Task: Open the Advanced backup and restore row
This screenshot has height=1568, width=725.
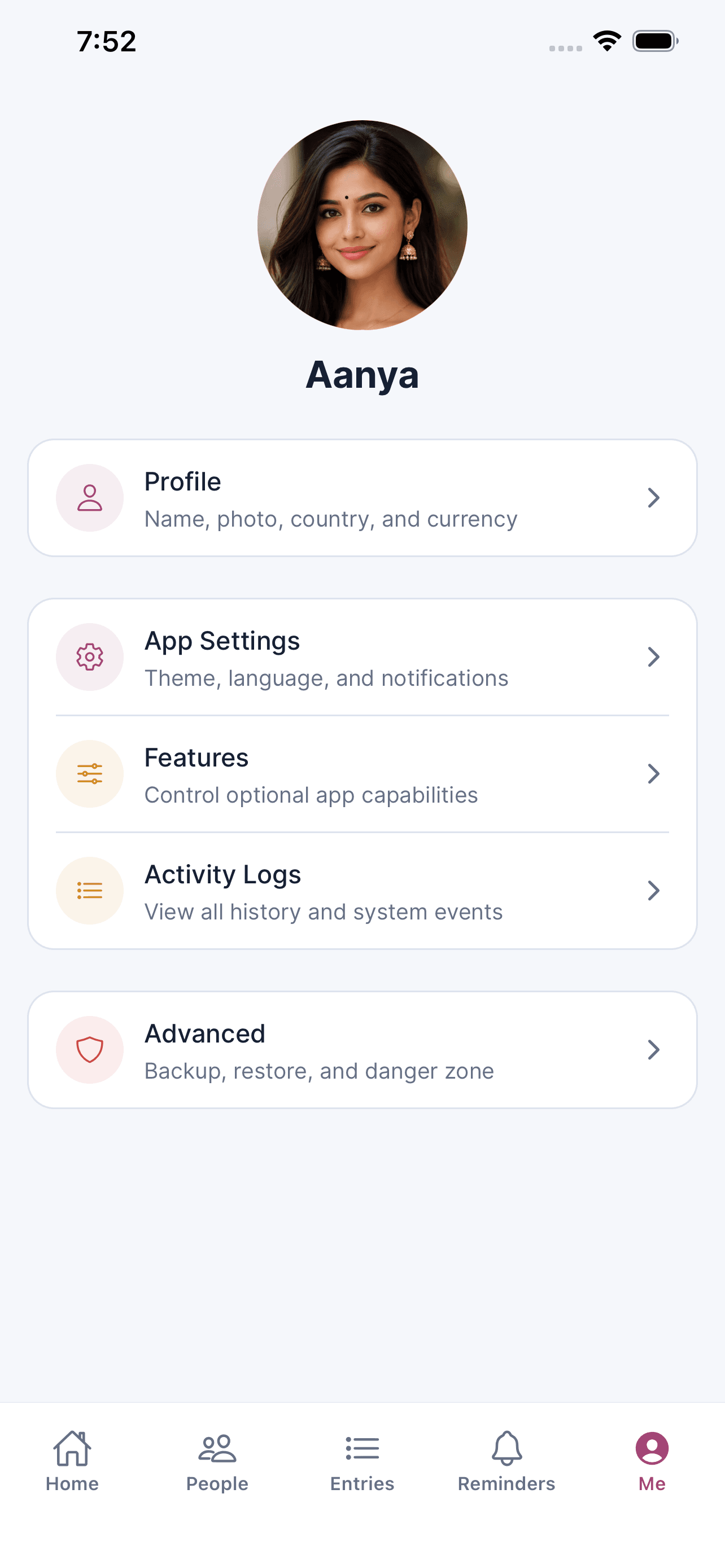Action: tap(362, 1049)
